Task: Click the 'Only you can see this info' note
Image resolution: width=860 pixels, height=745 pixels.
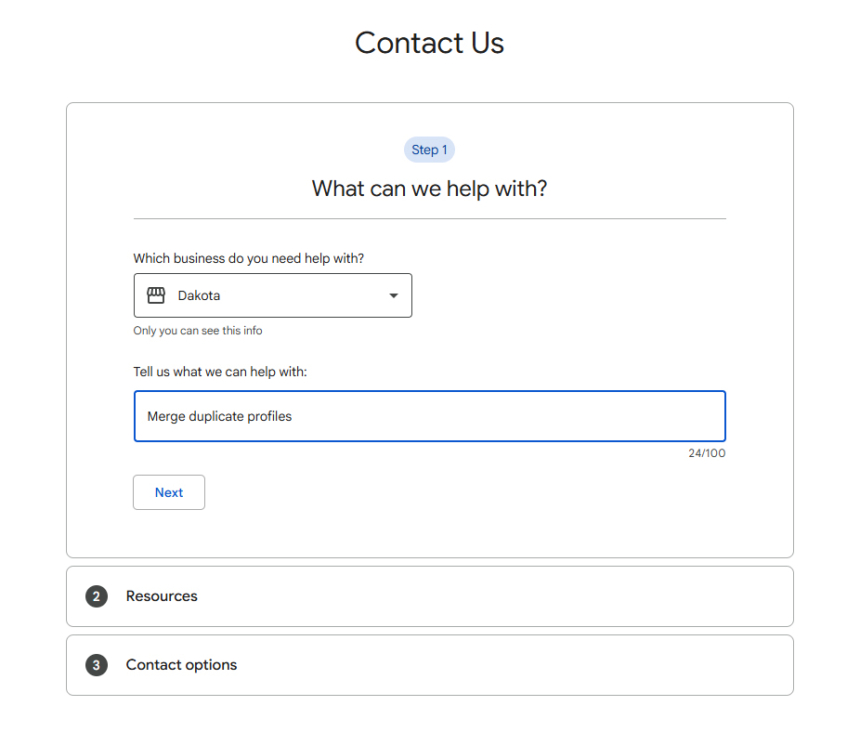Action: [x=198, y=330]
